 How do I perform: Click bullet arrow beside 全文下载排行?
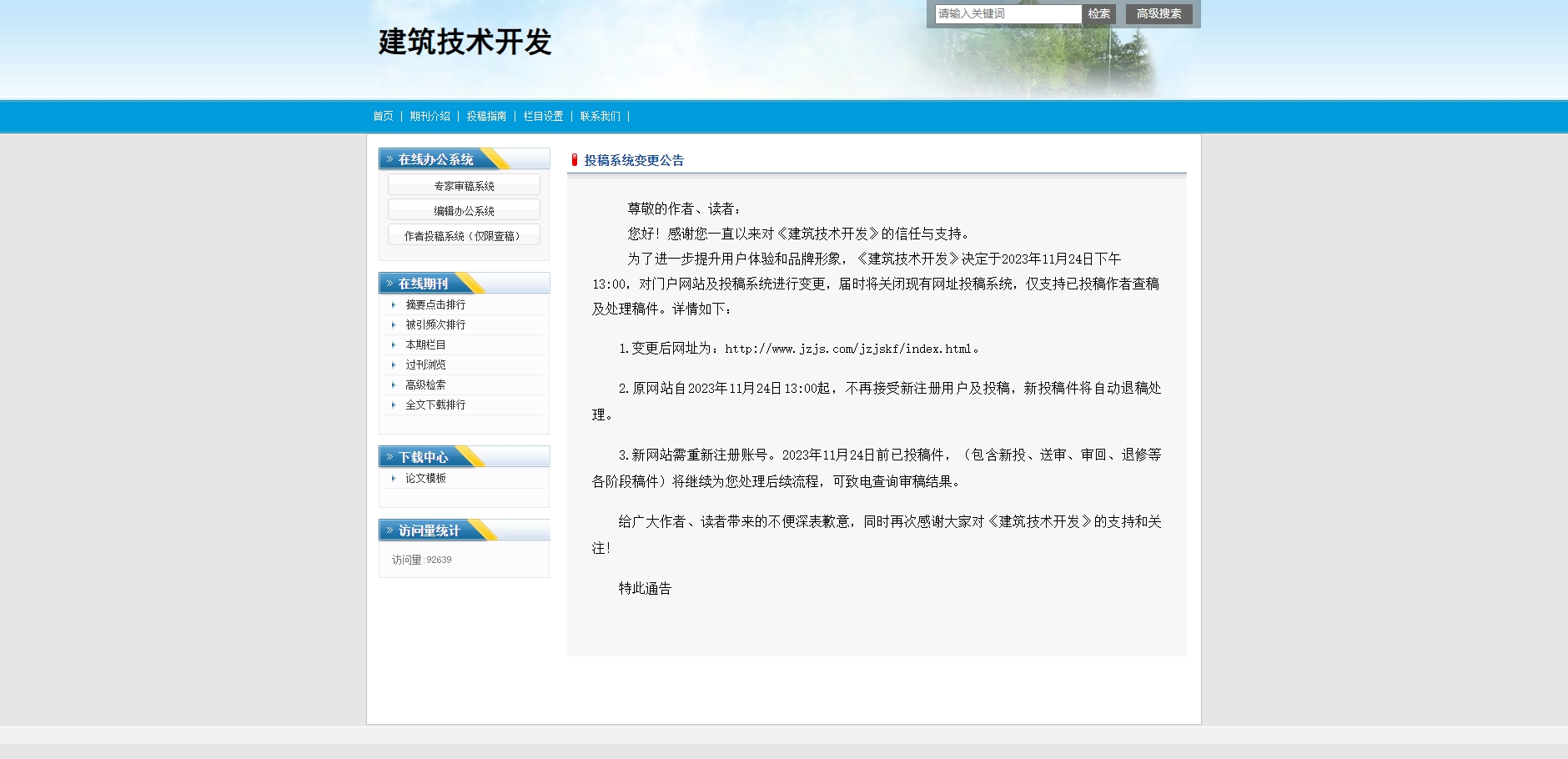(x=394, y=405)
